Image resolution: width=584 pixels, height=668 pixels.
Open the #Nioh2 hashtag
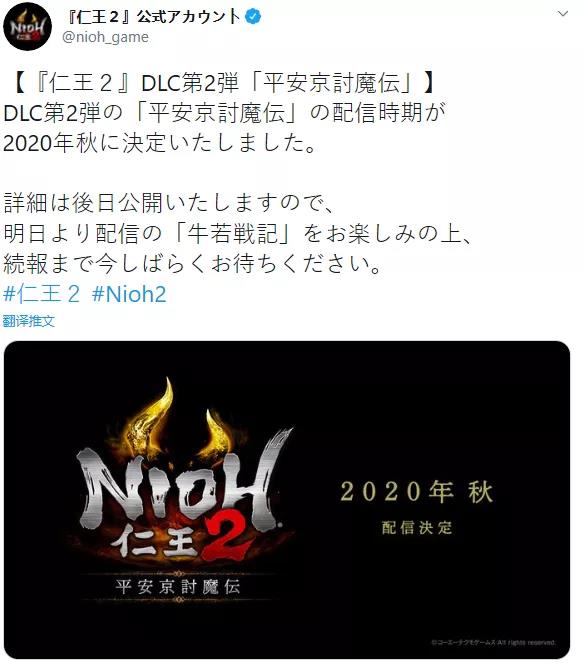click(x=129, y=294)
